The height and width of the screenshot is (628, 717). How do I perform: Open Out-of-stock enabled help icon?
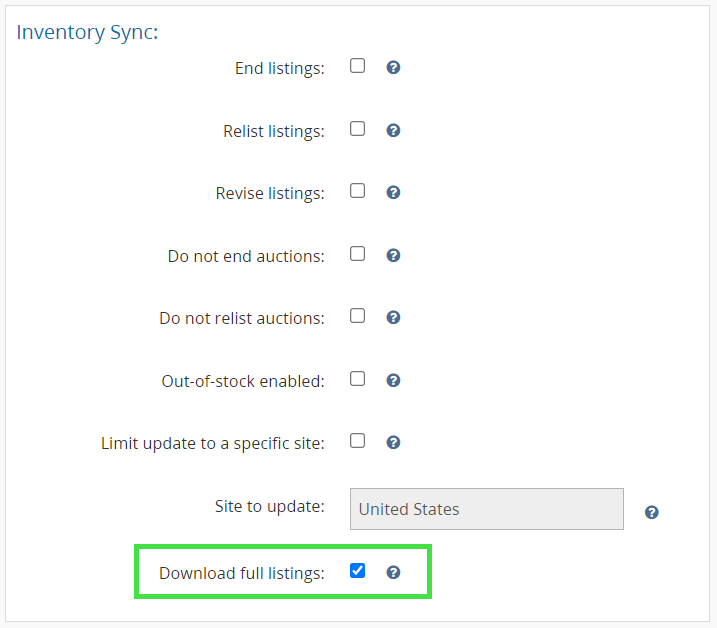click(393, 380)
